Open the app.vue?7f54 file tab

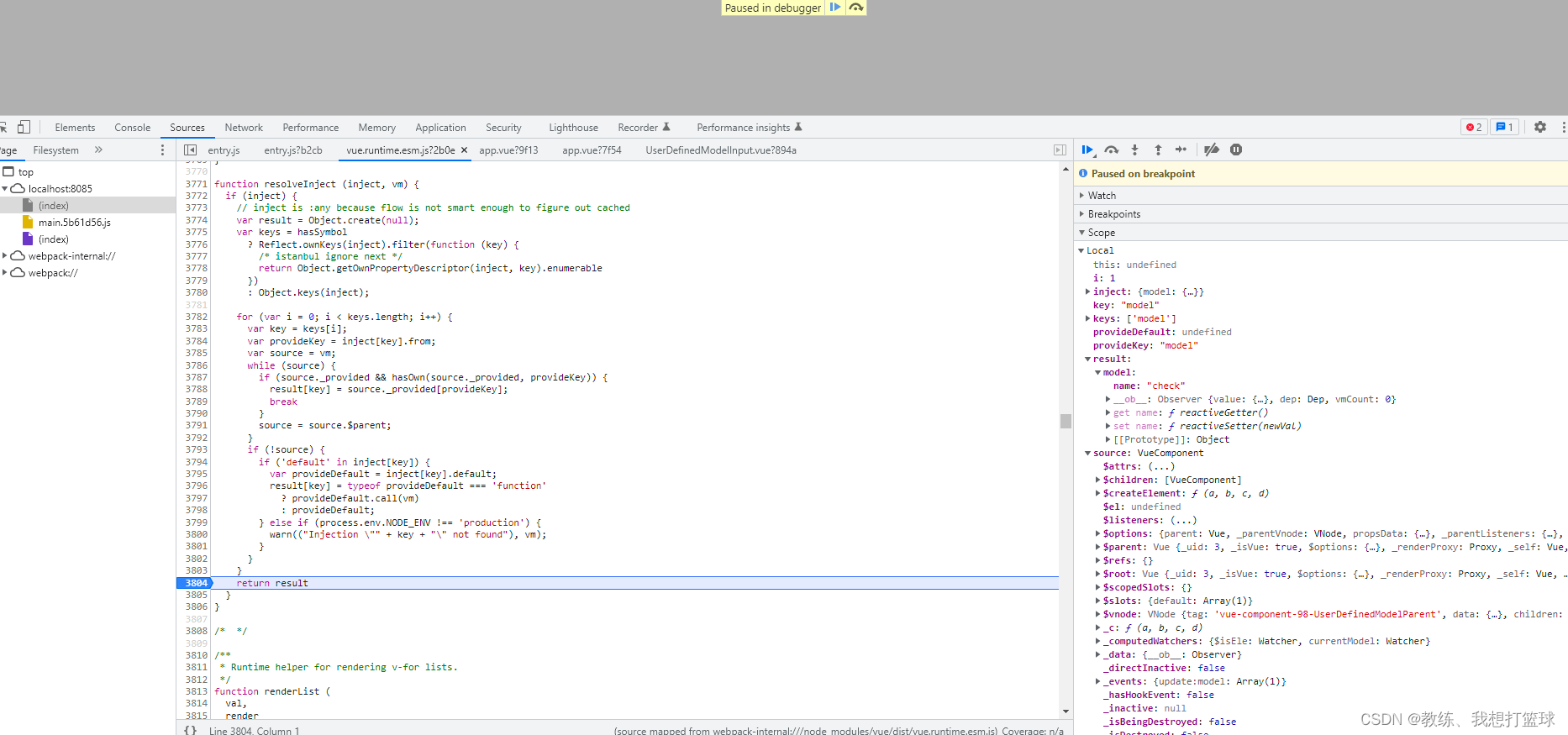tap(592, 150)
